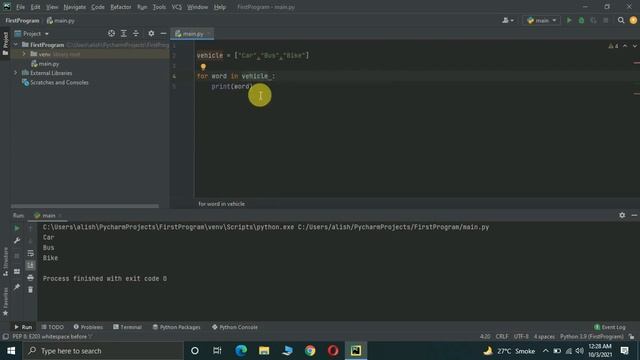Expand External Libraries node
Viewport: 640px width, 360px height.
click(16, 73)
